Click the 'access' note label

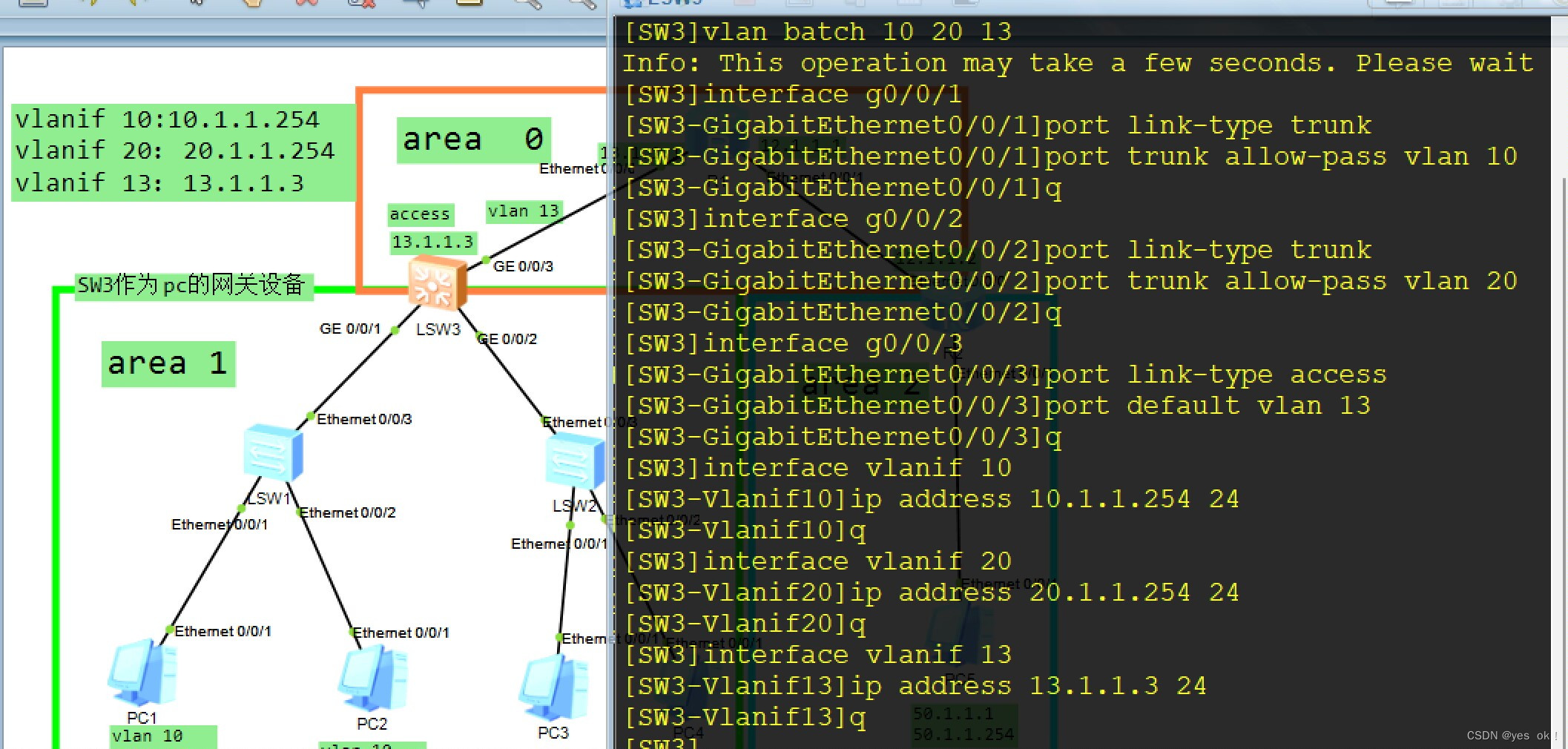click(421, 214)
